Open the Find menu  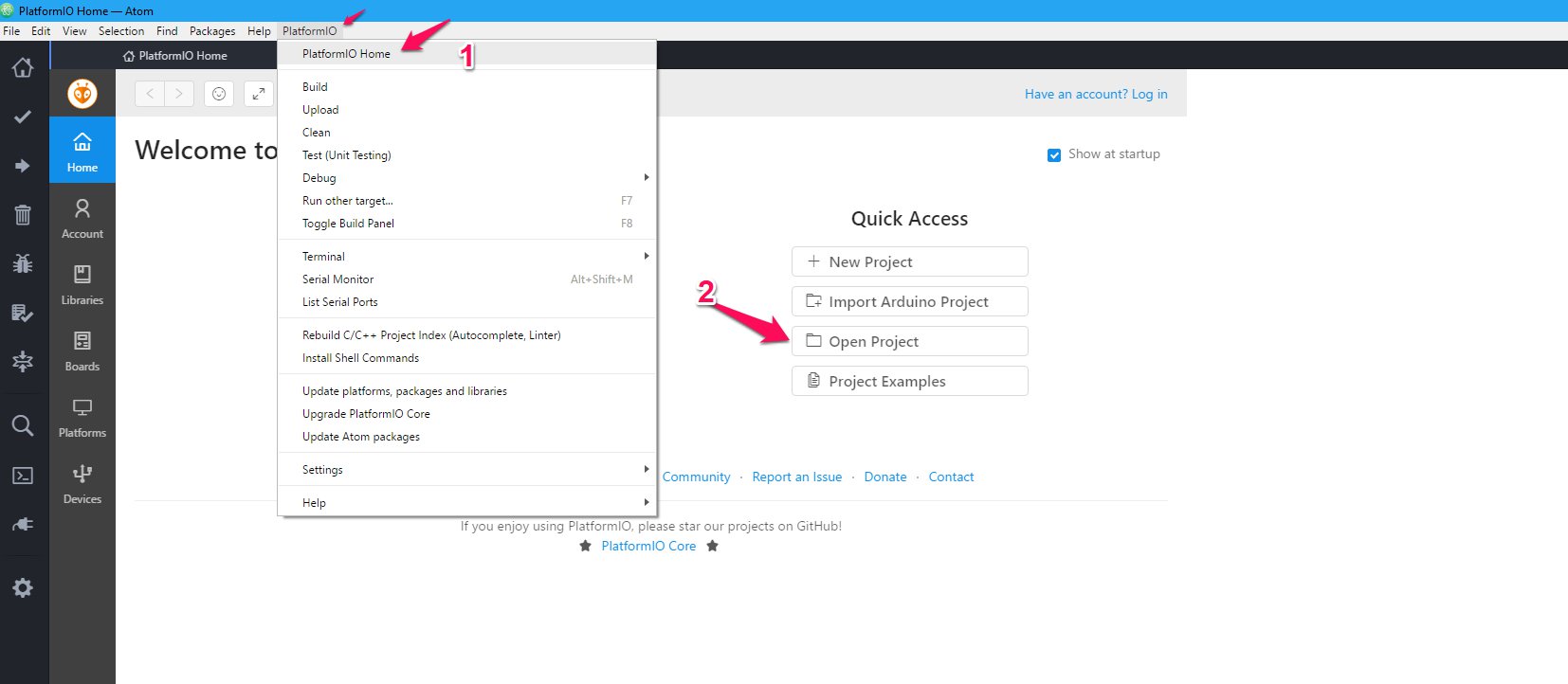coord(167,31)
